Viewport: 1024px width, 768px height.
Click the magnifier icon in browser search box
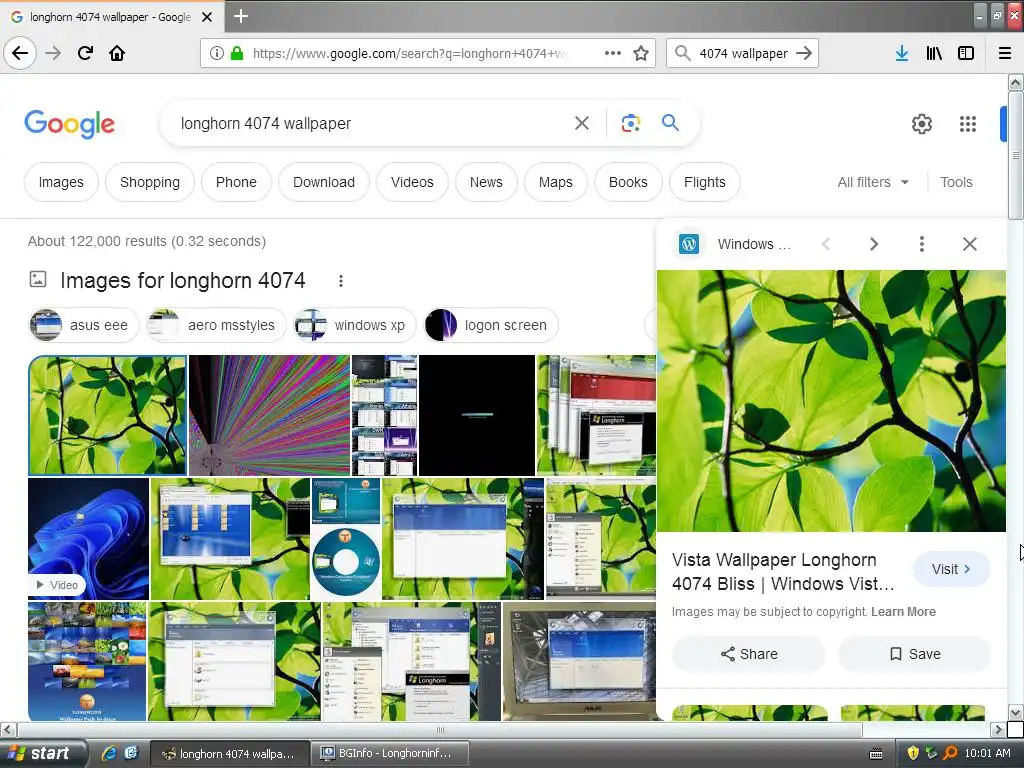682,53
